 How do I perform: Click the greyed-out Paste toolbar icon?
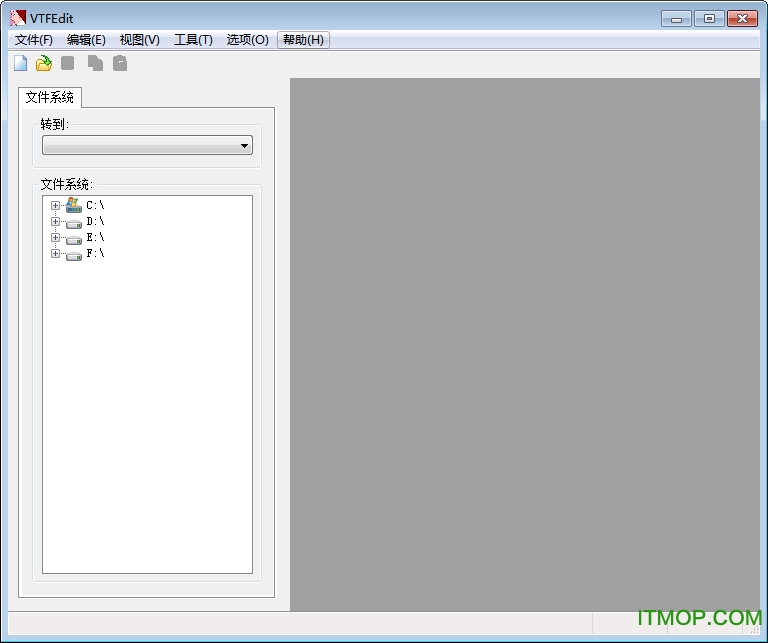(x=120, y=63)
